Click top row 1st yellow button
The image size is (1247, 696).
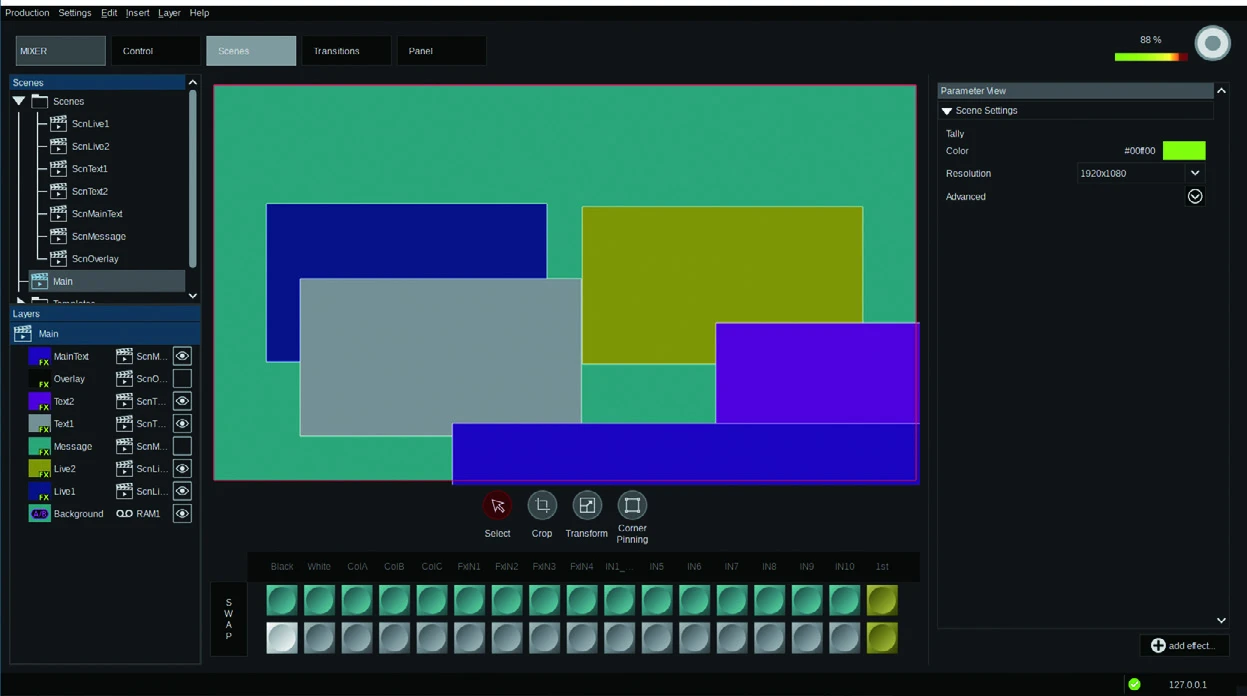click(x=882, y=600)
